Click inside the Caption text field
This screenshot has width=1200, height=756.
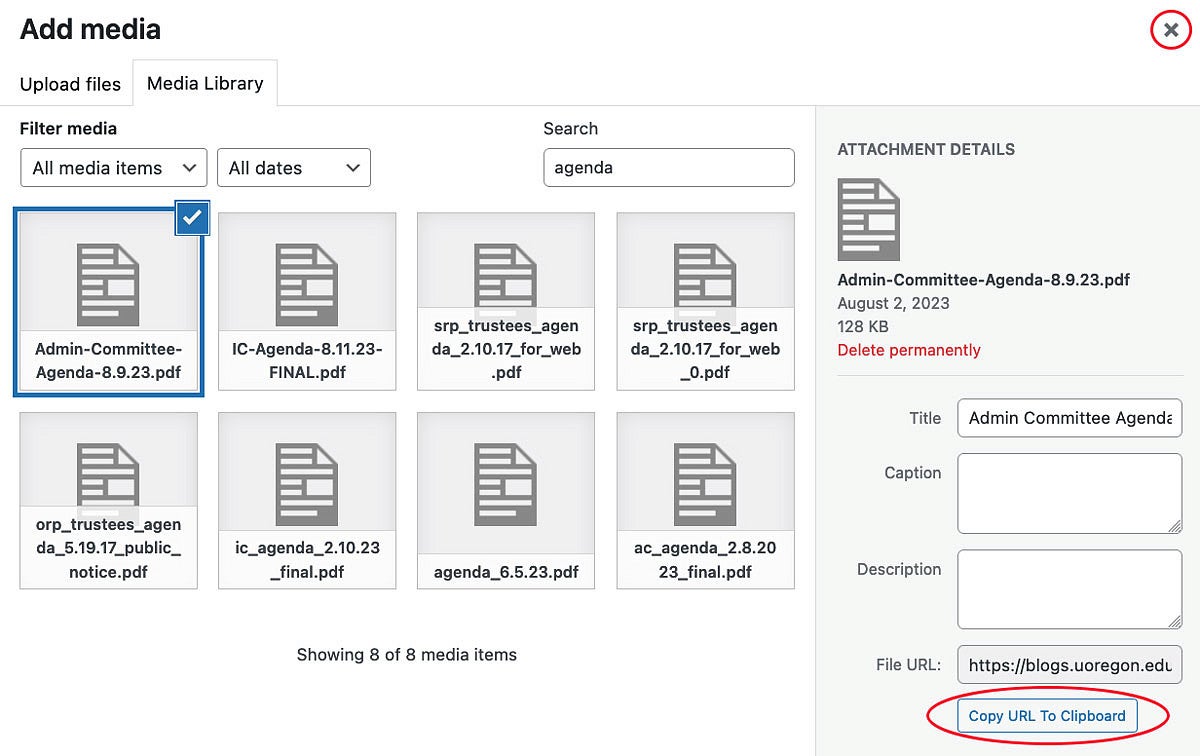(x=1069, y=492)
